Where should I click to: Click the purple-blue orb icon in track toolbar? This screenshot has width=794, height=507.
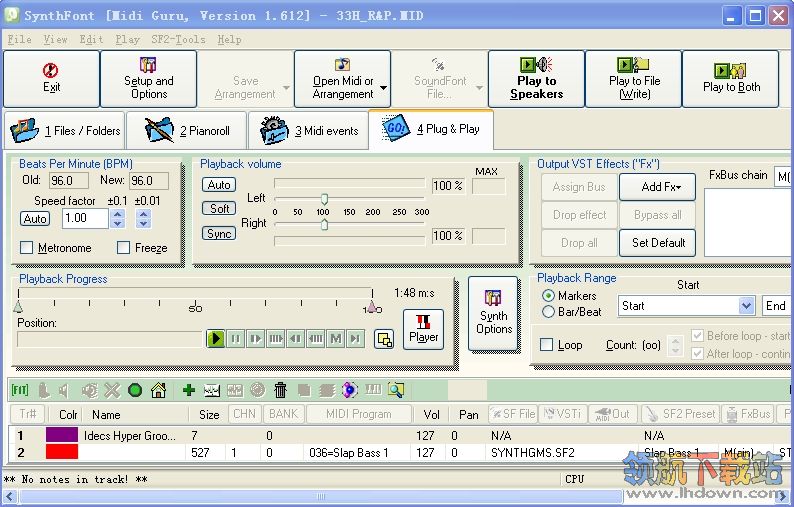click(x=349, y=390)
